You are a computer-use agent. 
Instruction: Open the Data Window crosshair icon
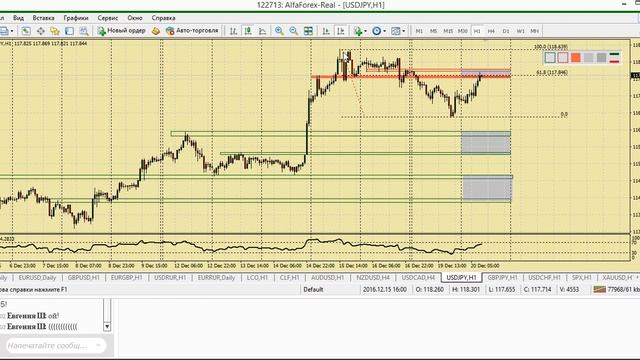[41, 31]
